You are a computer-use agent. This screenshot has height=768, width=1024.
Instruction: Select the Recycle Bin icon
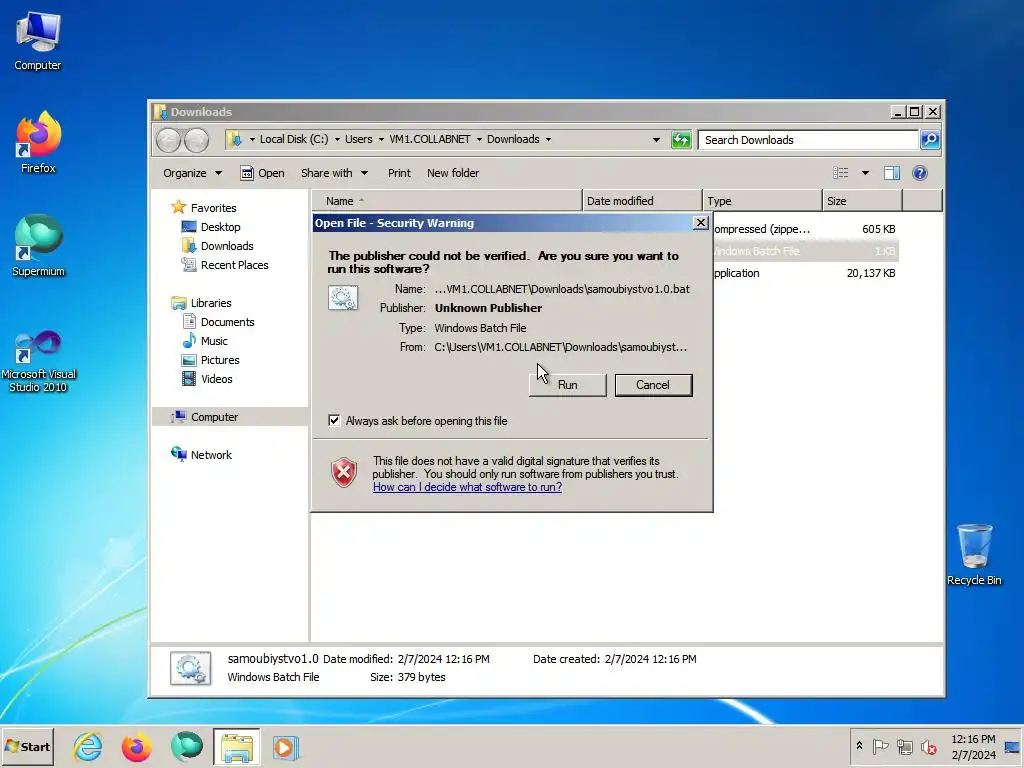coord(974,554)
